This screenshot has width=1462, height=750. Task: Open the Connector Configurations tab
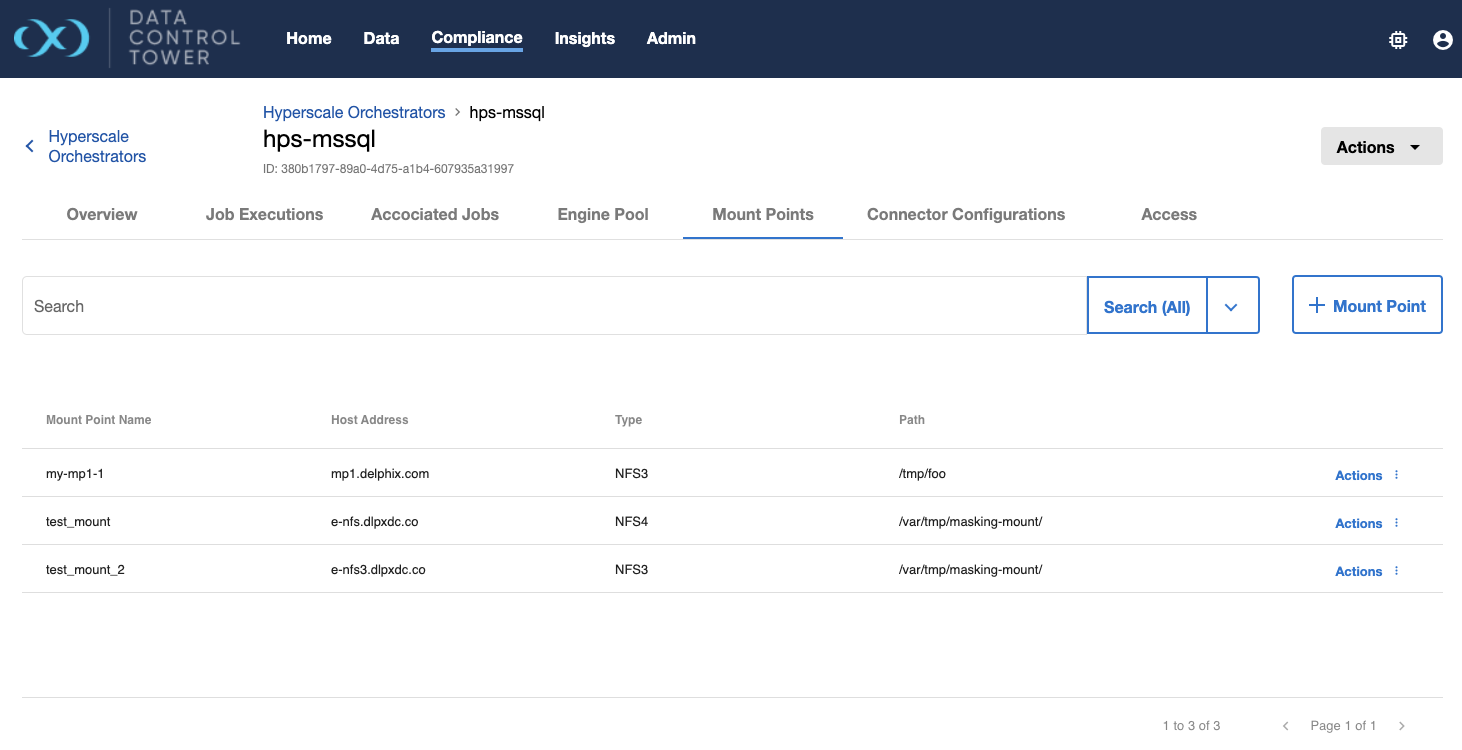pos(965,214)
